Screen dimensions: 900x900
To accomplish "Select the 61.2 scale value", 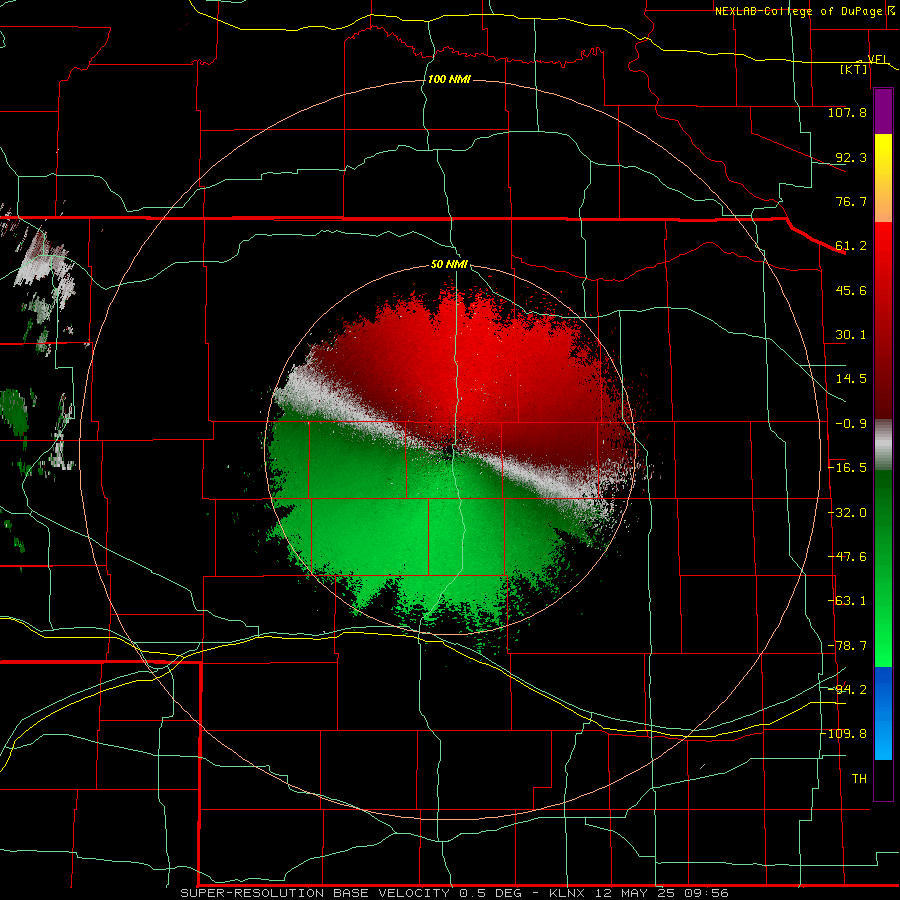I will [x=851, y=246].
